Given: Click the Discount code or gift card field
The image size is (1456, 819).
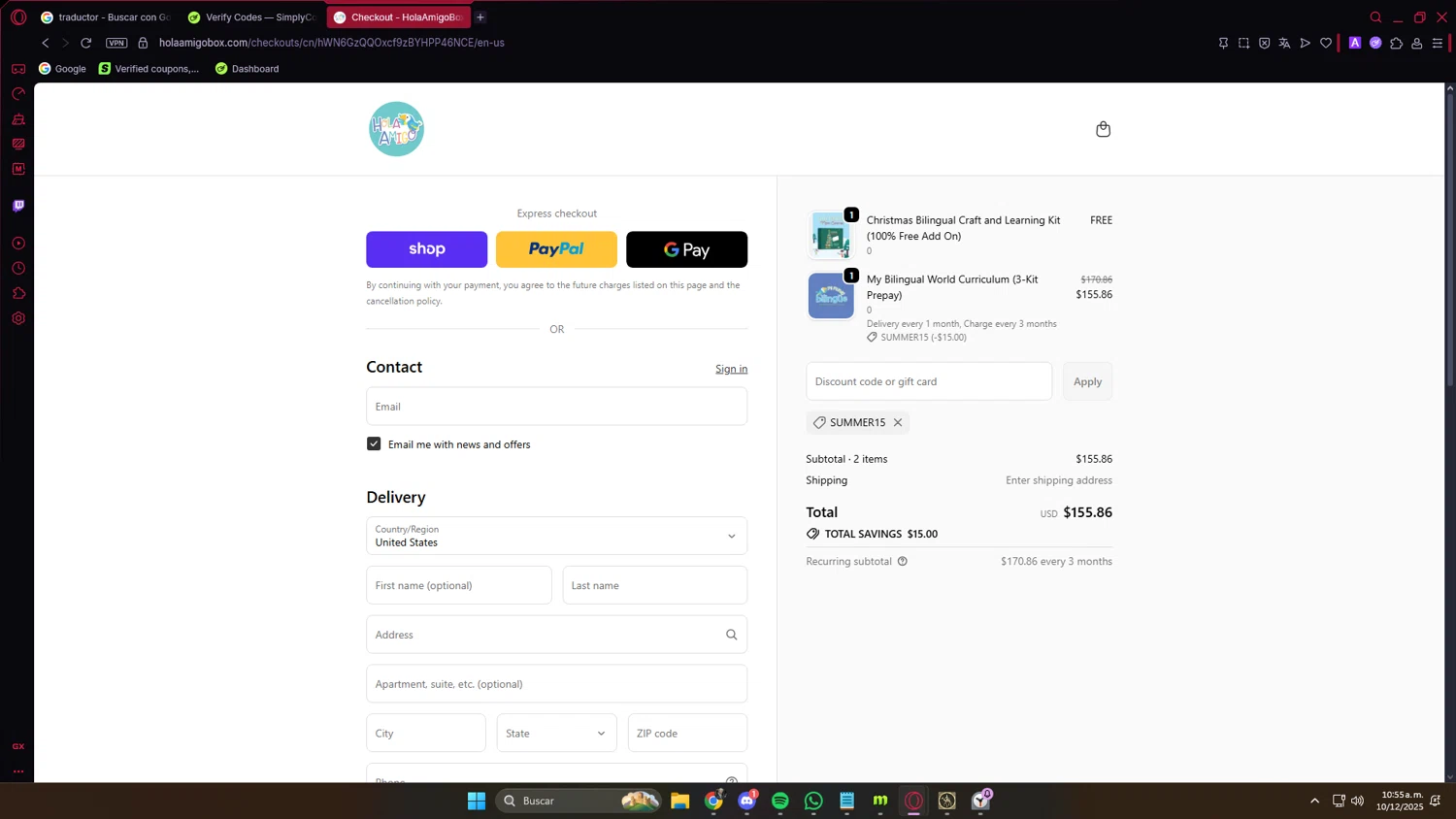Looking at the screenshot, I should (929, 381).
